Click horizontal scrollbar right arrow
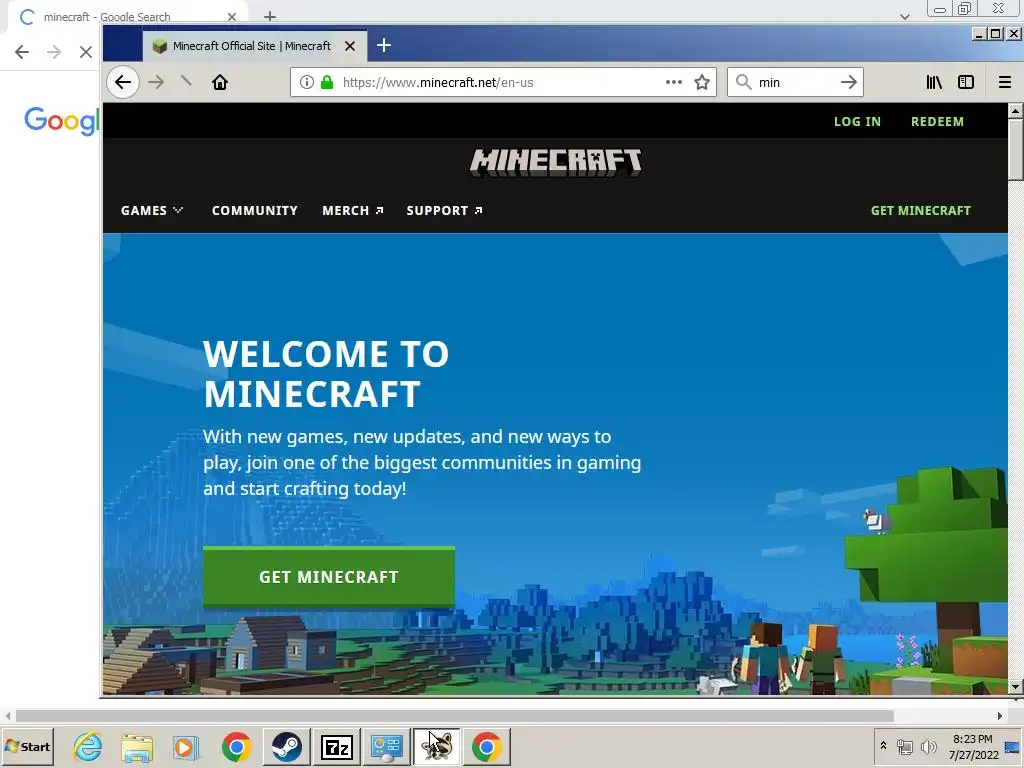Viewport: 1024px width, 768px height. click(999, 716)
